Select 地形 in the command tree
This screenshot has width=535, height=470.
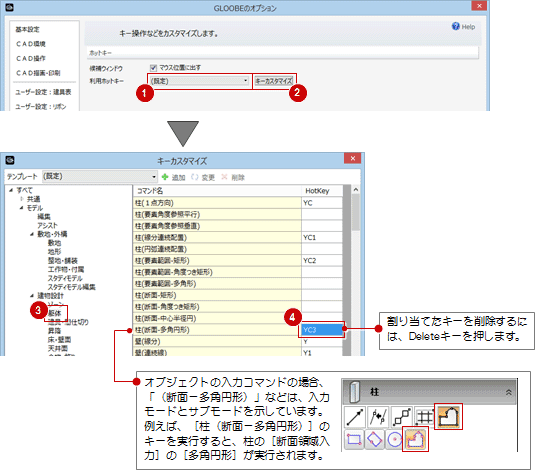point(54,252)
